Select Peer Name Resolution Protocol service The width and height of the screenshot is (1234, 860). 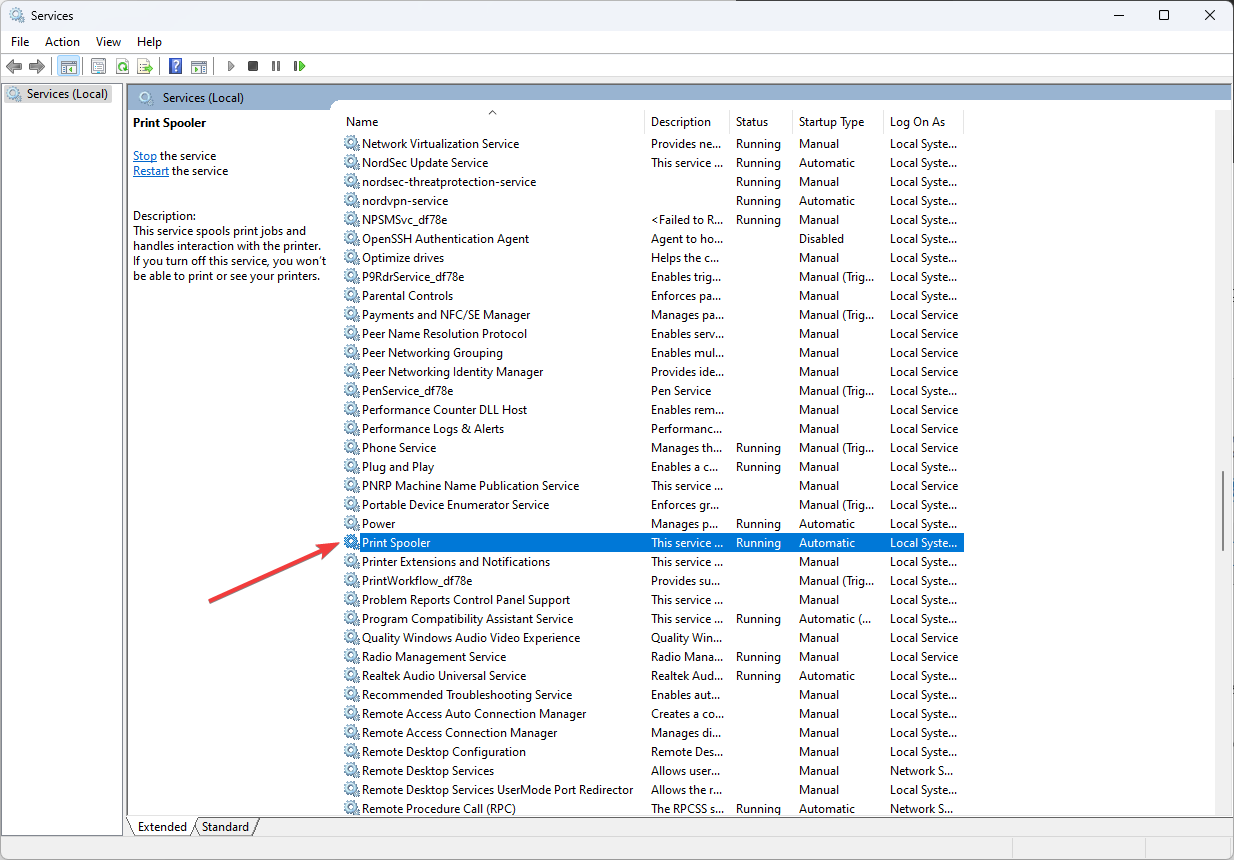click(652, 334)
